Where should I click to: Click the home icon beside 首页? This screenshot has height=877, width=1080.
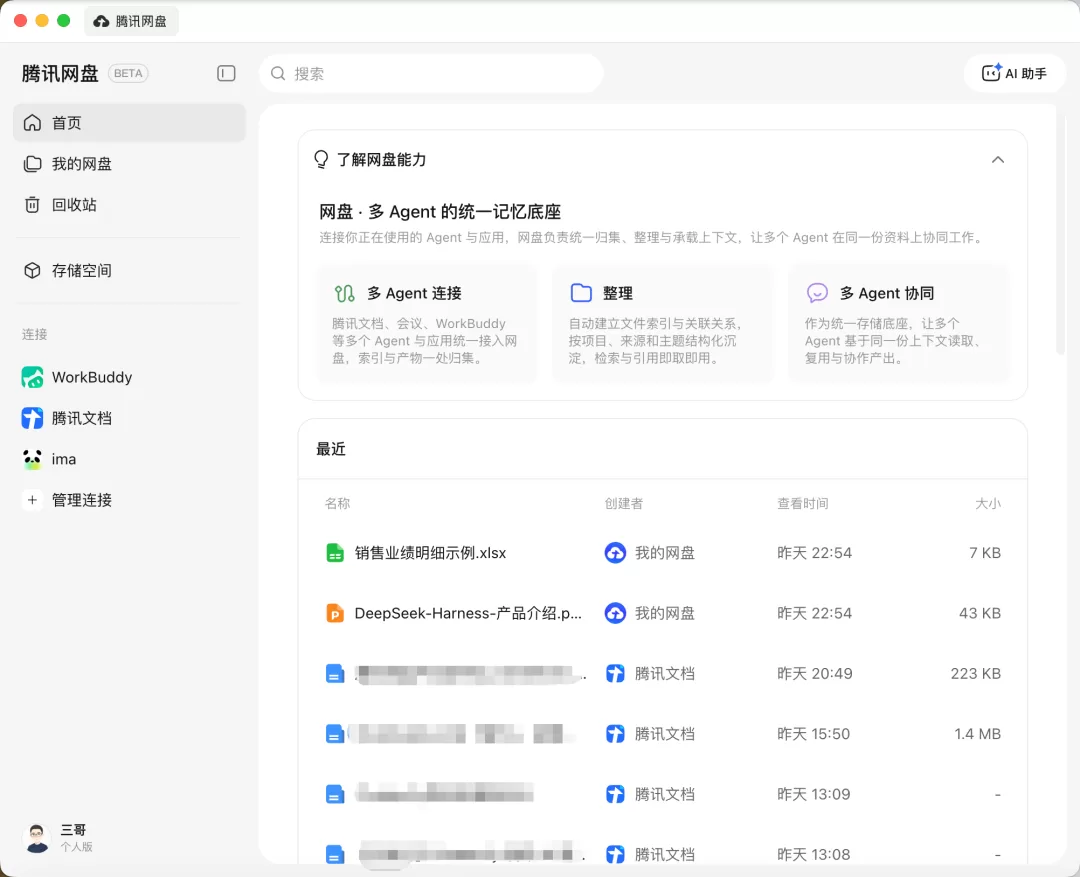point(32,123)
